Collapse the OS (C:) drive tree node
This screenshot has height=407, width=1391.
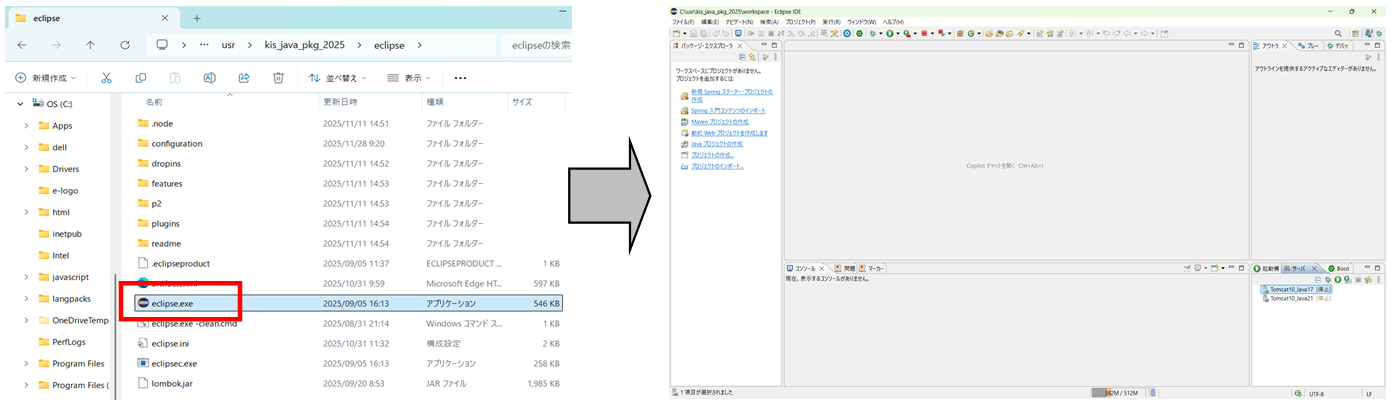click(18, 104)
